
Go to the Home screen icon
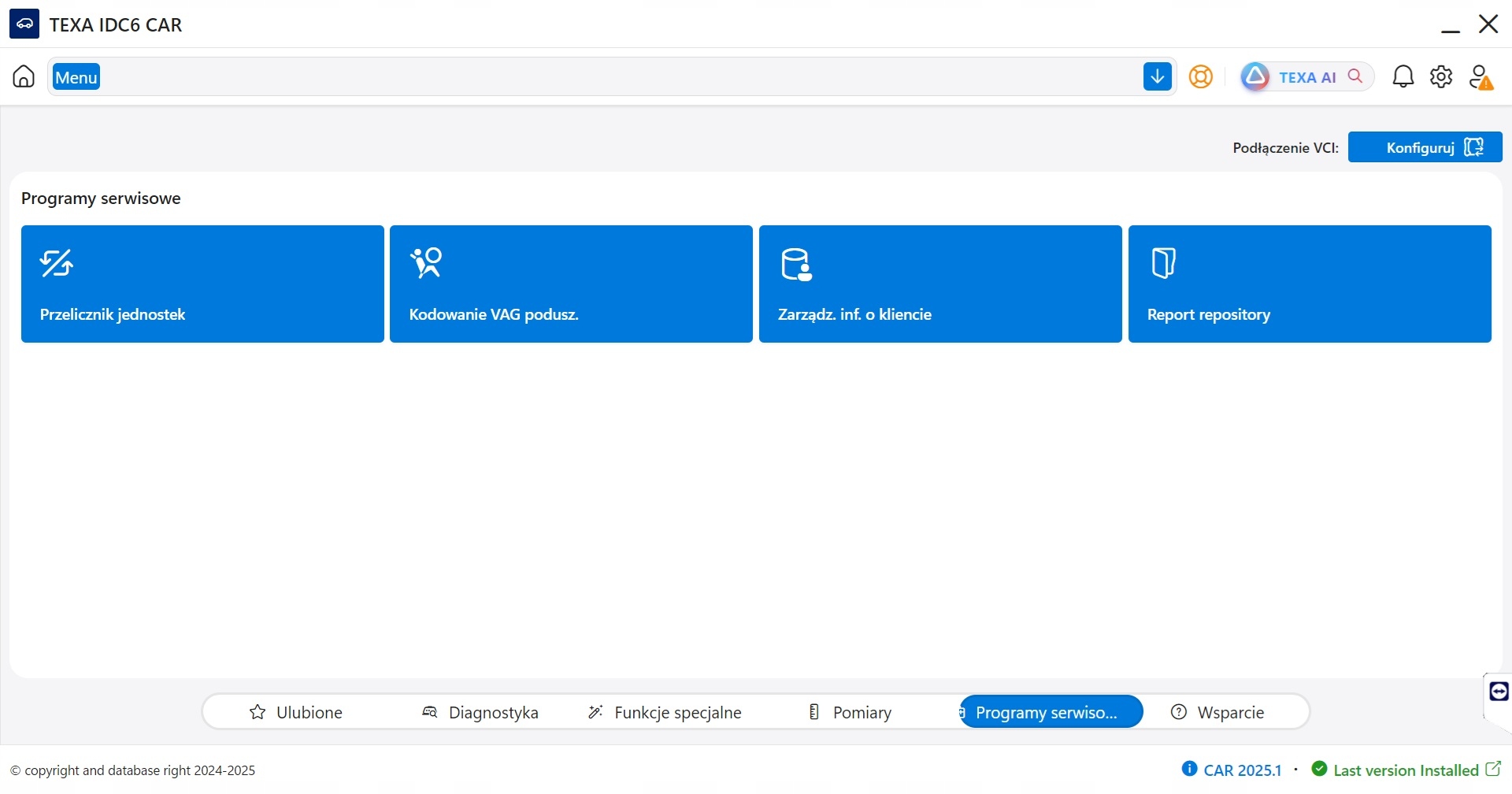(x=24, y=76)
